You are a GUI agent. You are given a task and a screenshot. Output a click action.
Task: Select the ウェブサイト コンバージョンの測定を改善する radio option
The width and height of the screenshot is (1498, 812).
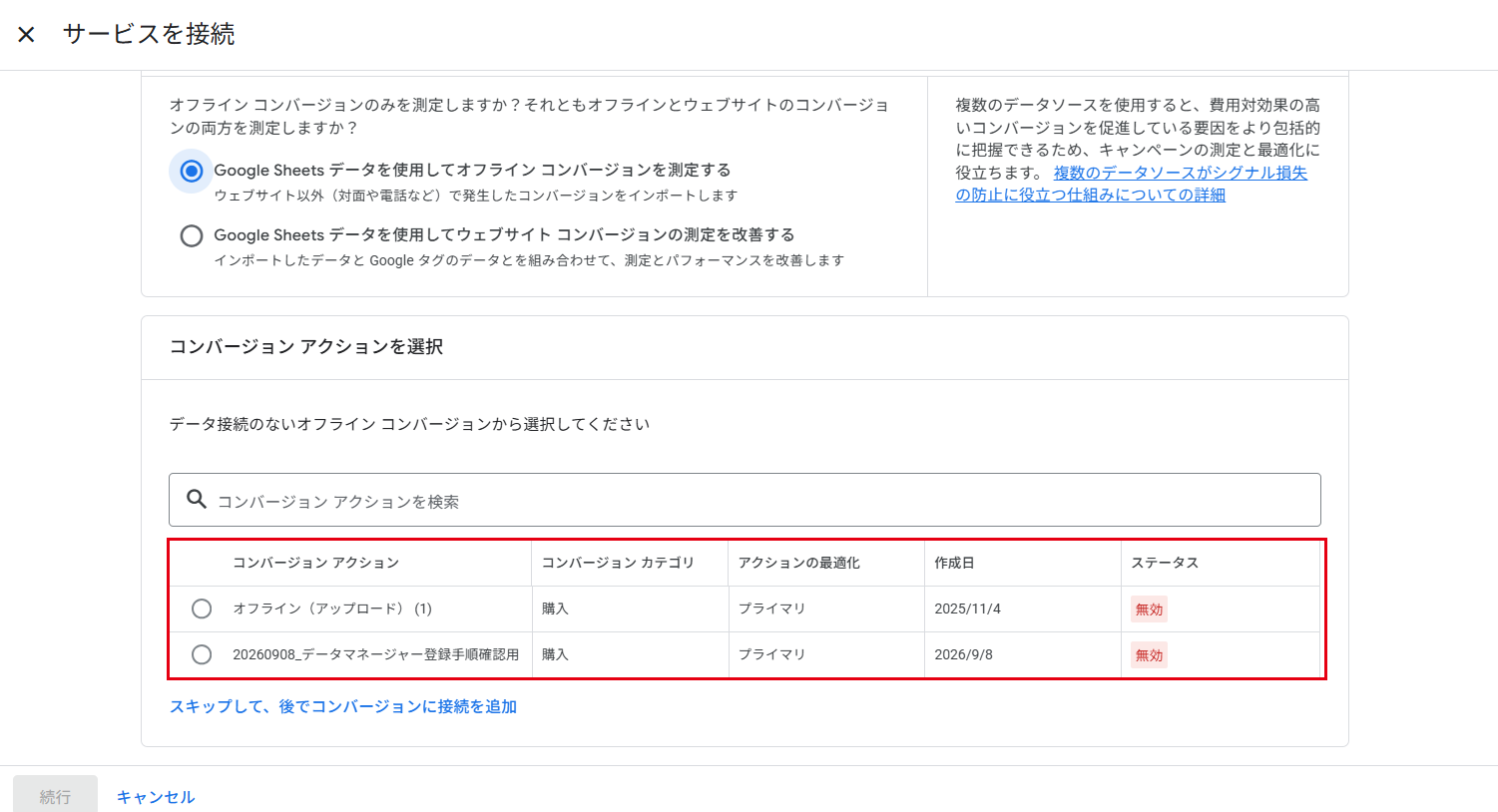[x=191, y=235]
